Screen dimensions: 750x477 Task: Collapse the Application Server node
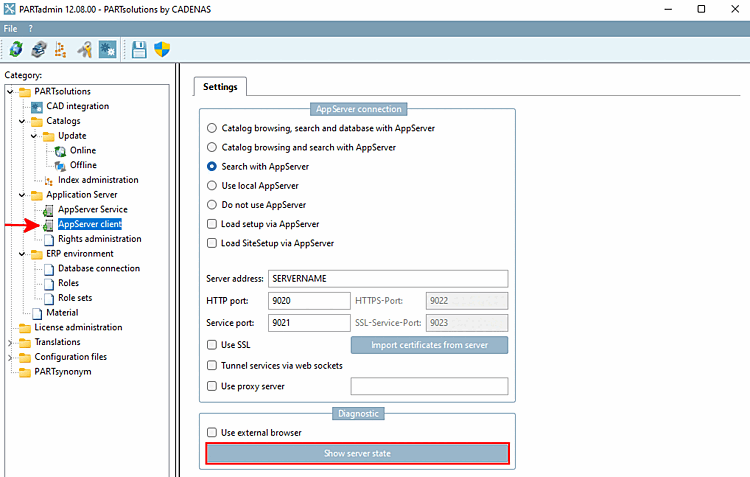coord(22,195)
